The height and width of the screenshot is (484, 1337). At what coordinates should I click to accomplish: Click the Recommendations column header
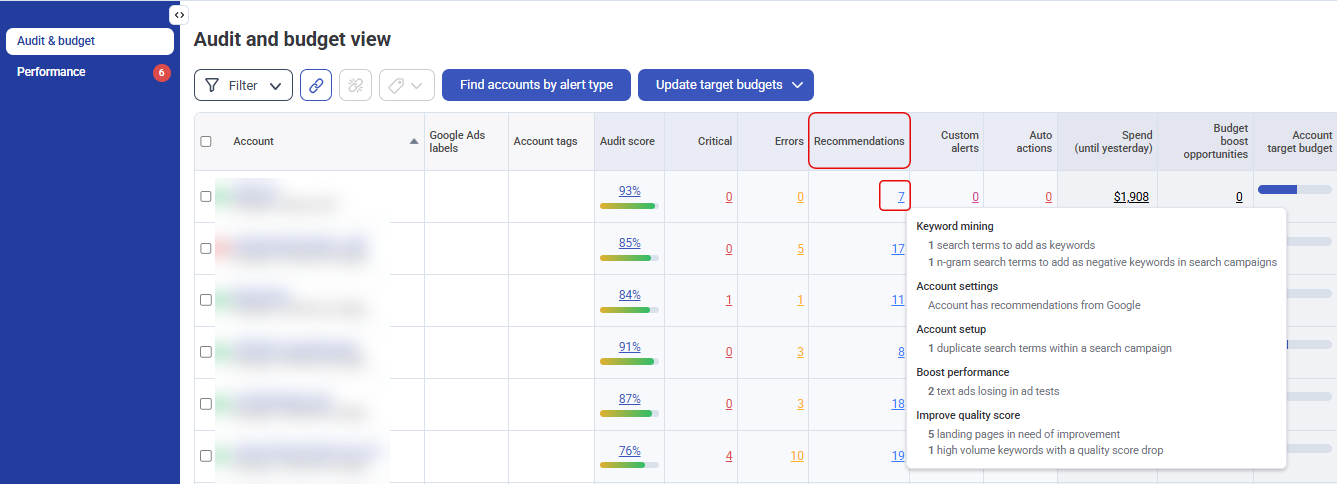click(x=858, y=141)
